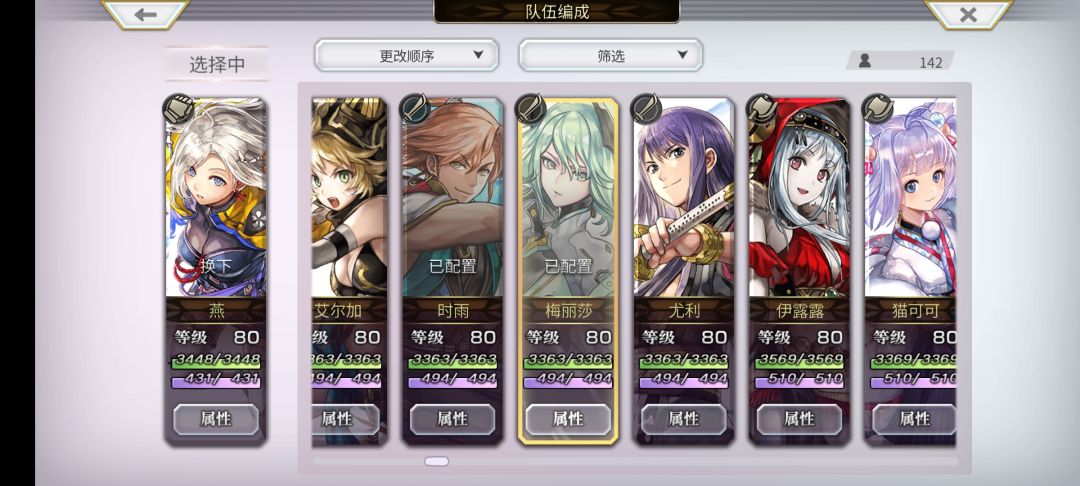Tap the weapon icon on 尤利's card

[646, 109]
